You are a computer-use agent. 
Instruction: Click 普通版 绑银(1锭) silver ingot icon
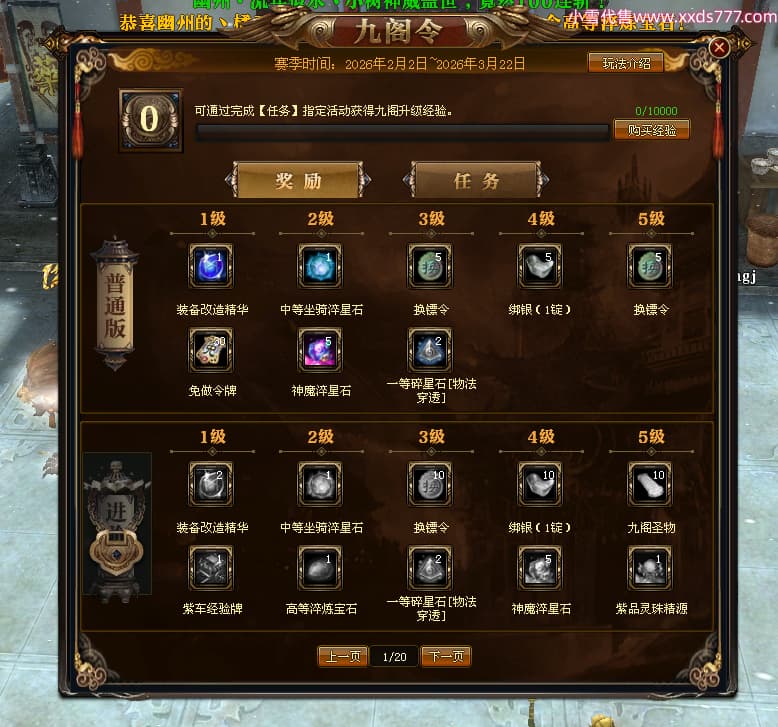540,266
